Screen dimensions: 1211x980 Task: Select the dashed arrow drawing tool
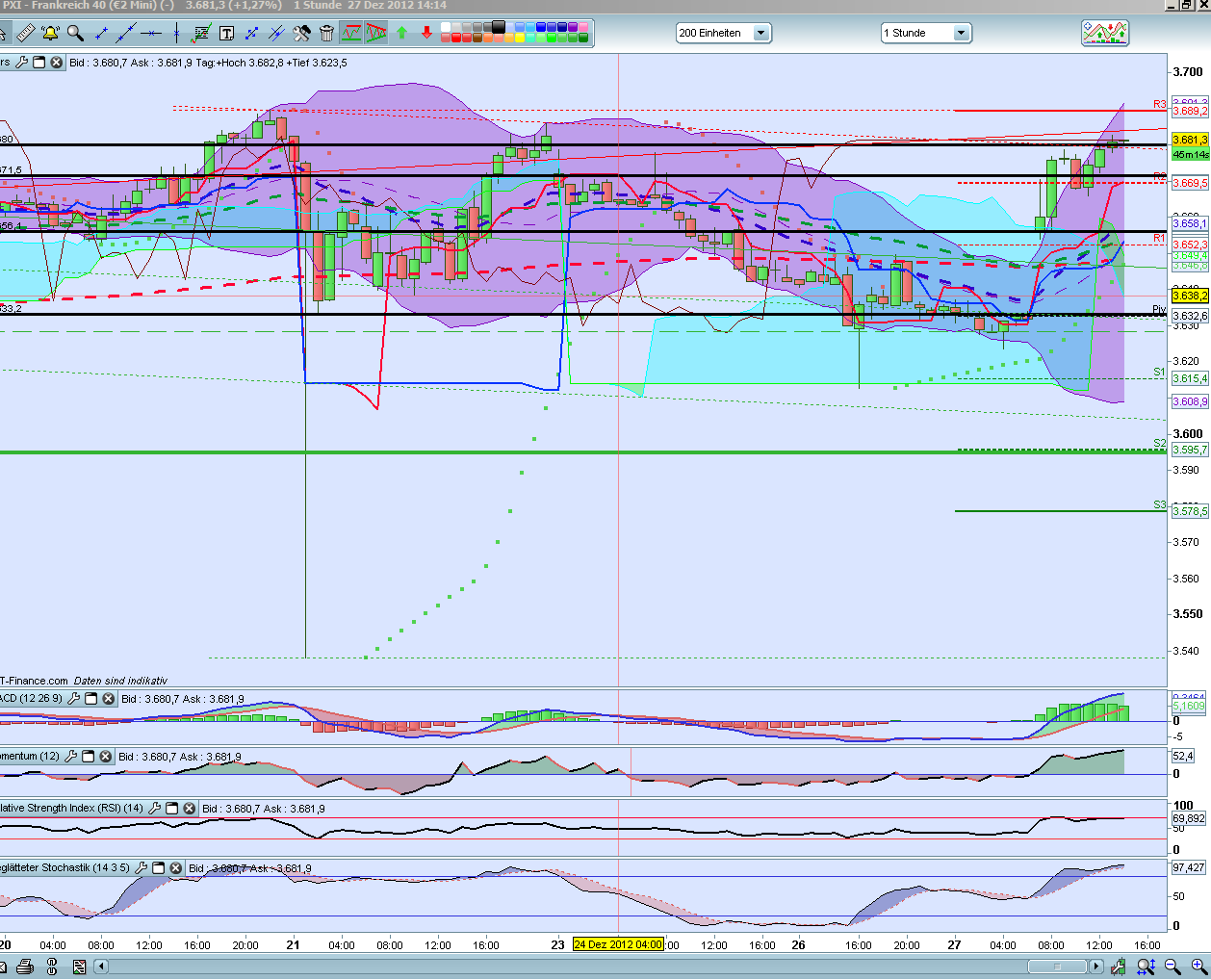(x=251, y=33)
